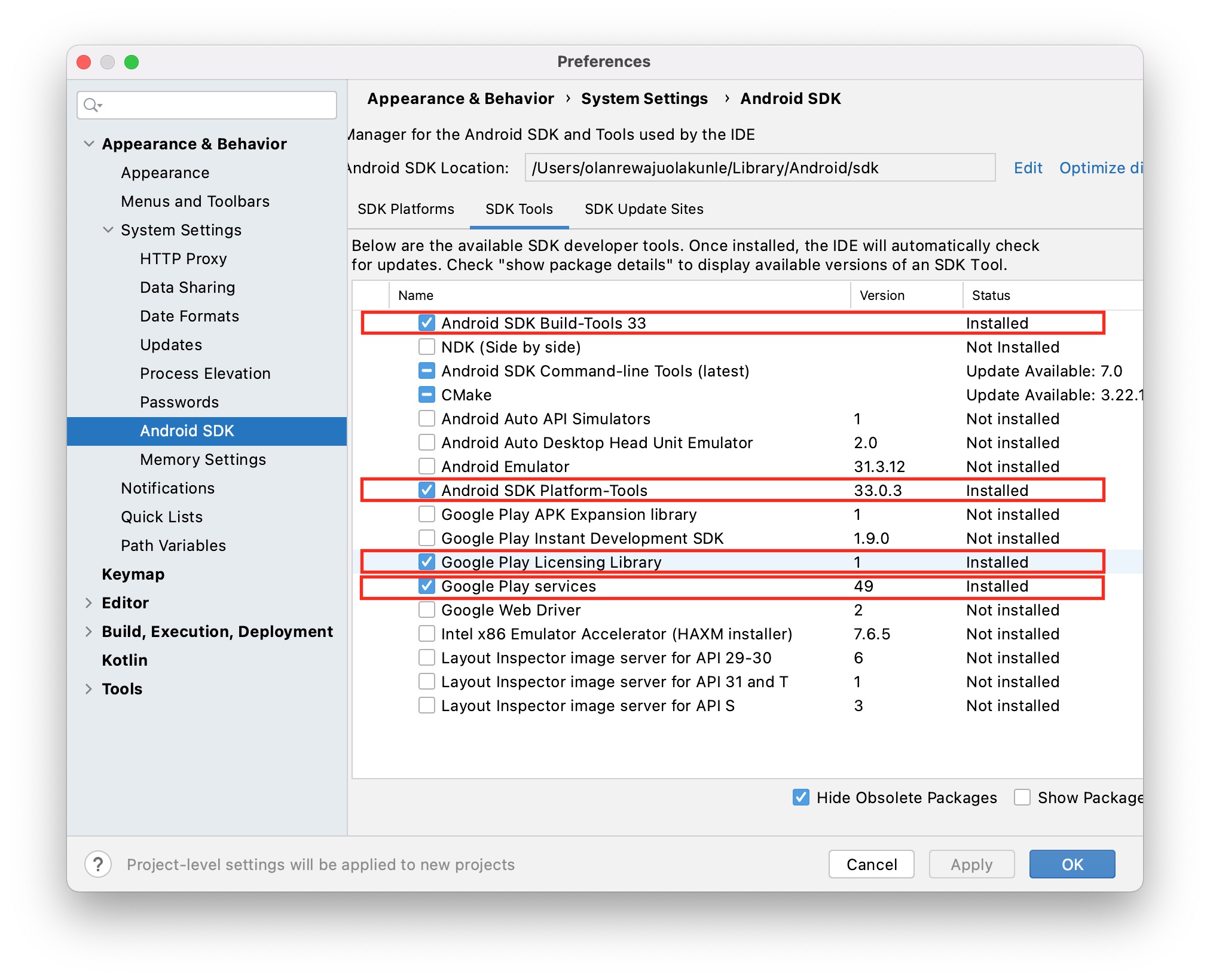This screenshot has width=1210, height=980.
Task: Toggle Android SDK Command-line Tools checkbox
Action: [426, 371]
